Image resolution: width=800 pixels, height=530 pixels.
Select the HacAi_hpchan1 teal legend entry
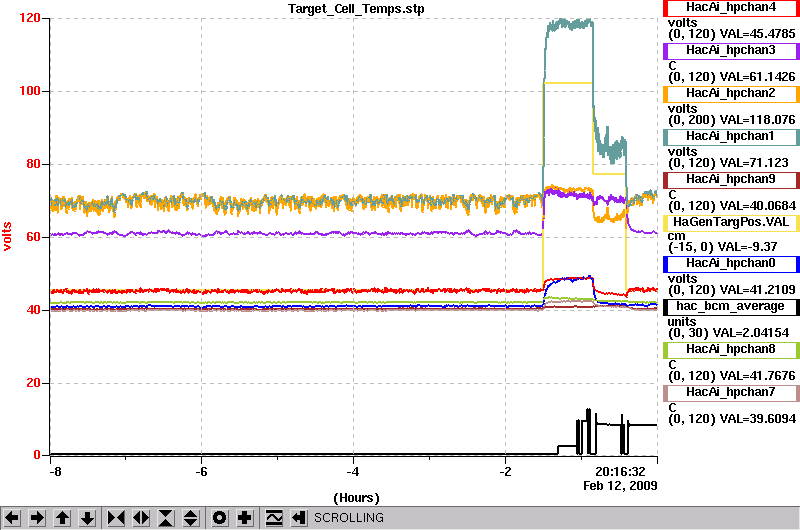[731, 137]
